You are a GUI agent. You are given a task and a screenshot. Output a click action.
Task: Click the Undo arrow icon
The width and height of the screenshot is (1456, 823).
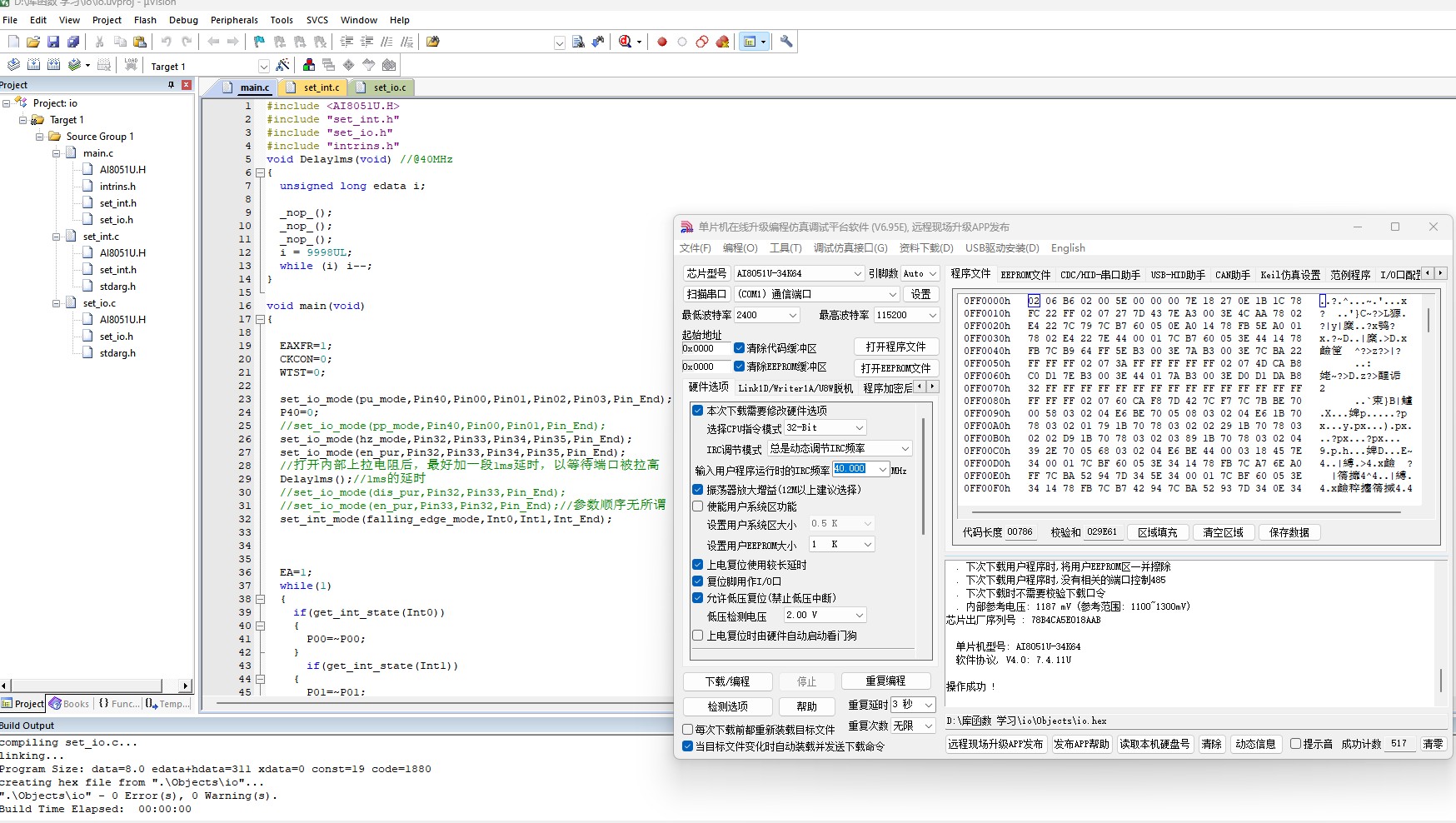(x=166, y=42)
